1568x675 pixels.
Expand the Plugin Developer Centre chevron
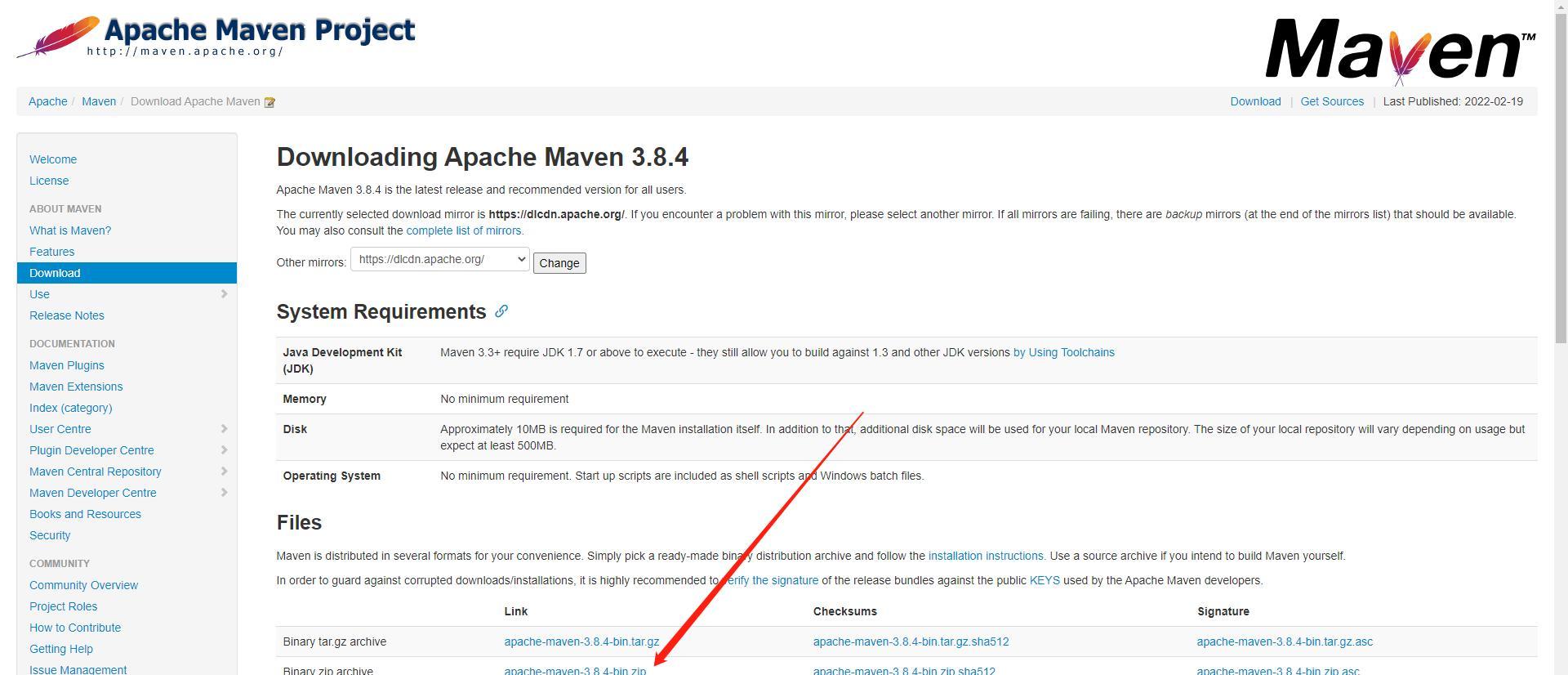pos(224,450)
